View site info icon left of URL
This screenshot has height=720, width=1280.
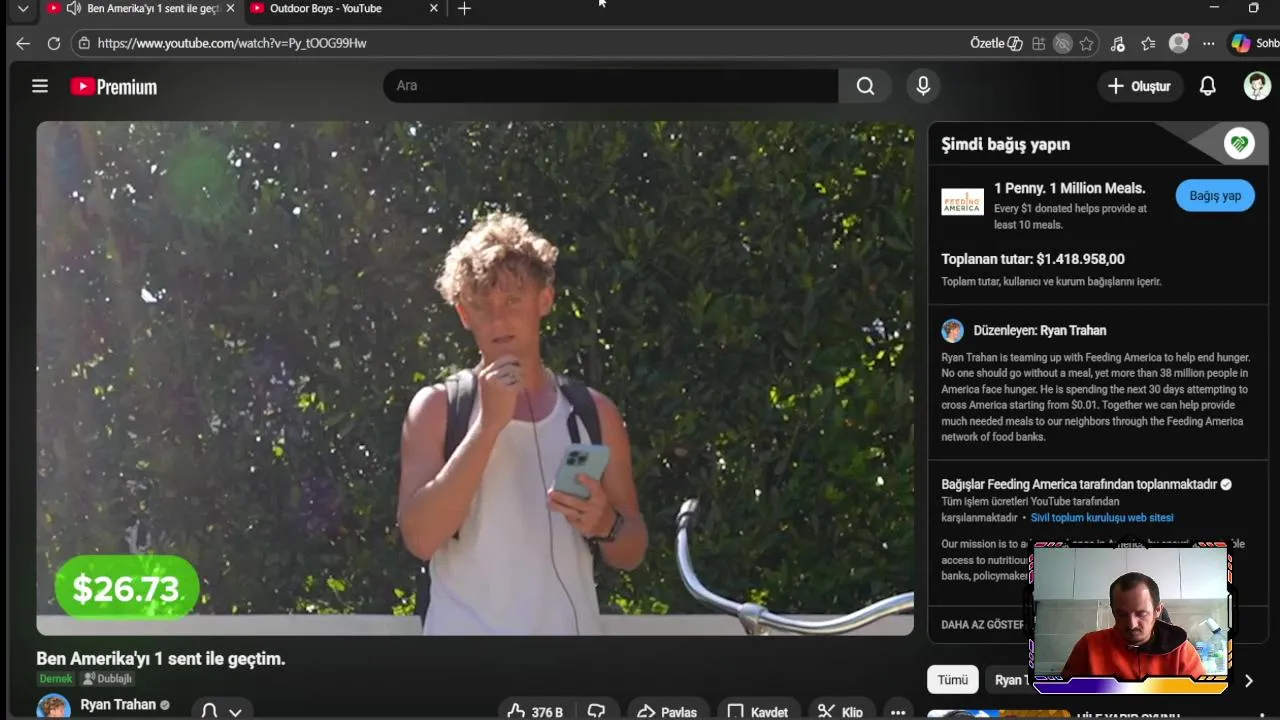(84, 43)
